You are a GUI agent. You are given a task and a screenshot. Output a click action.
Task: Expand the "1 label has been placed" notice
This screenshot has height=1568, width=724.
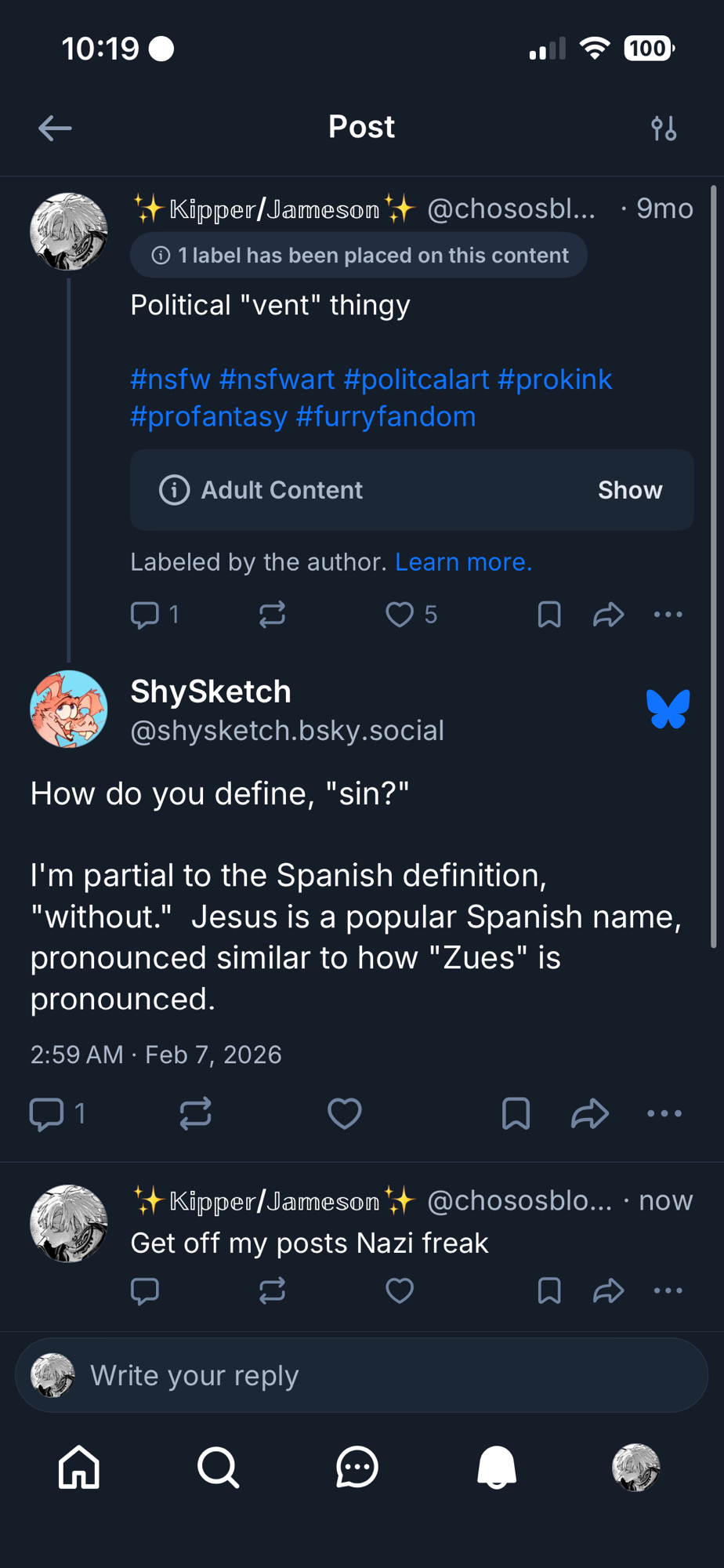(359, 256)
